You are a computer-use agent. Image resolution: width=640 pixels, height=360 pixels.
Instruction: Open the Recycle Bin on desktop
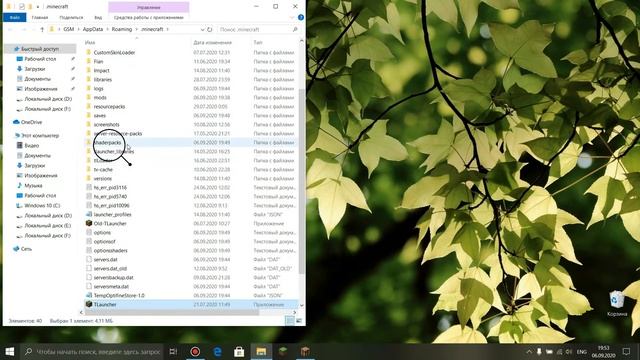(617, 304)
